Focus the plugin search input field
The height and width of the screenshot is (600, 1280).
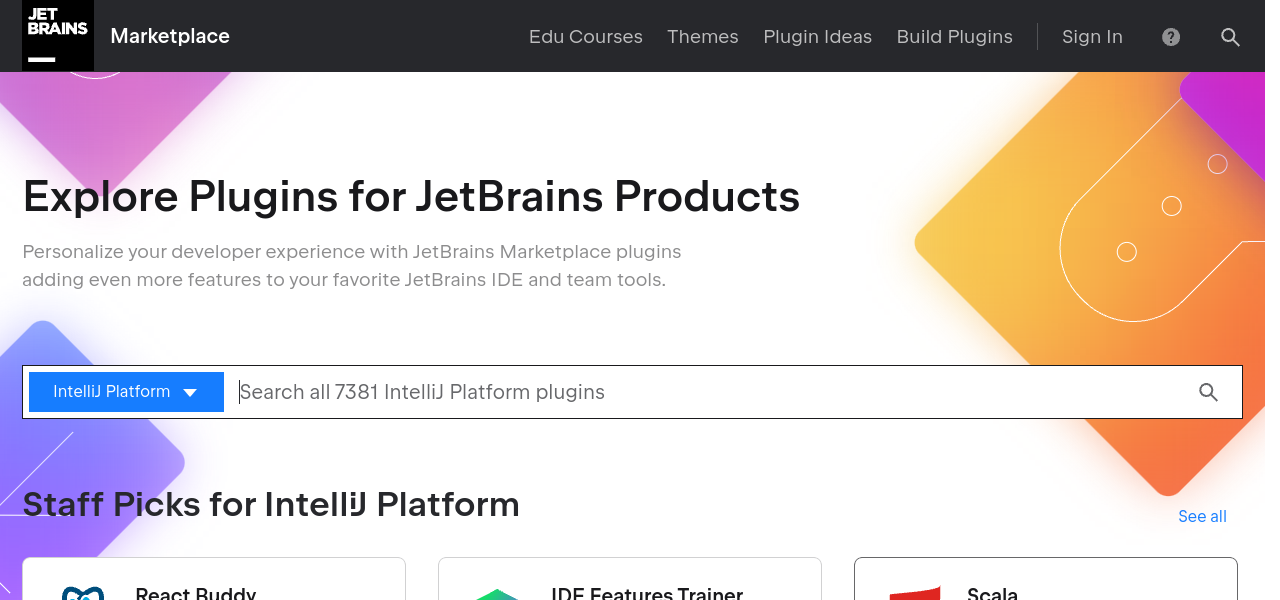[x=700, y=392]
